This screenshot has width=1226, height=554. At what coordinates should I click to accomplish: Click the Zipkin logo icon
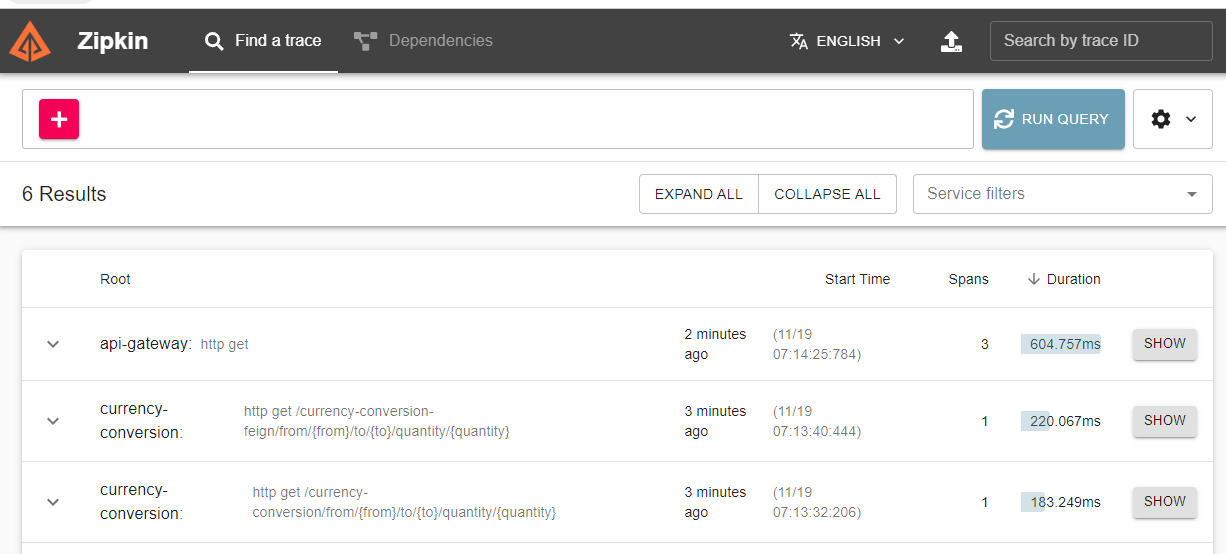click(x=30, y=41)
